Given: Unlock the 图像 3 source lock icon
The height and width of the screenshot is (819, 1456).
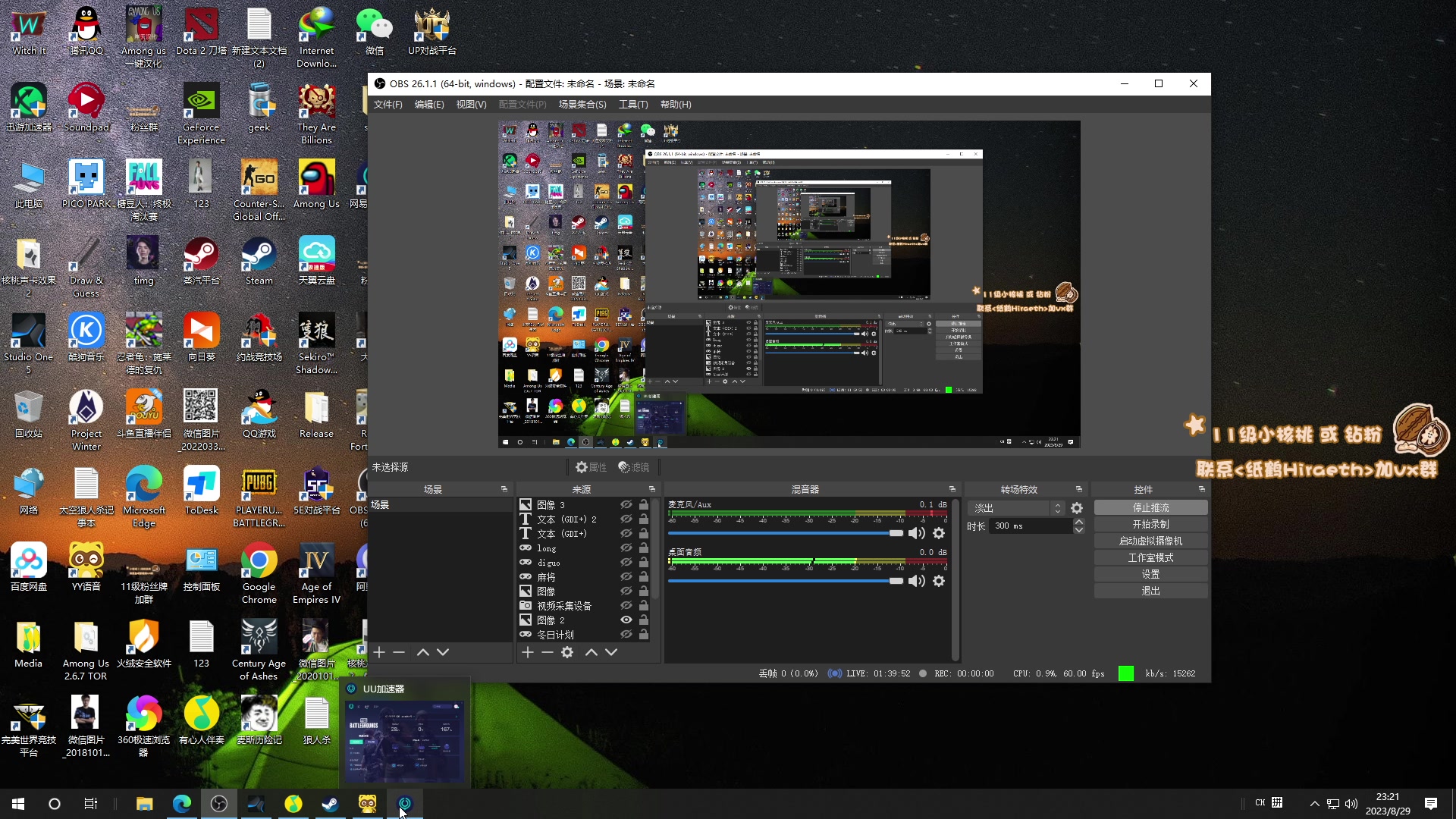Looking at the screenshot, I should [x=644, y=505].
